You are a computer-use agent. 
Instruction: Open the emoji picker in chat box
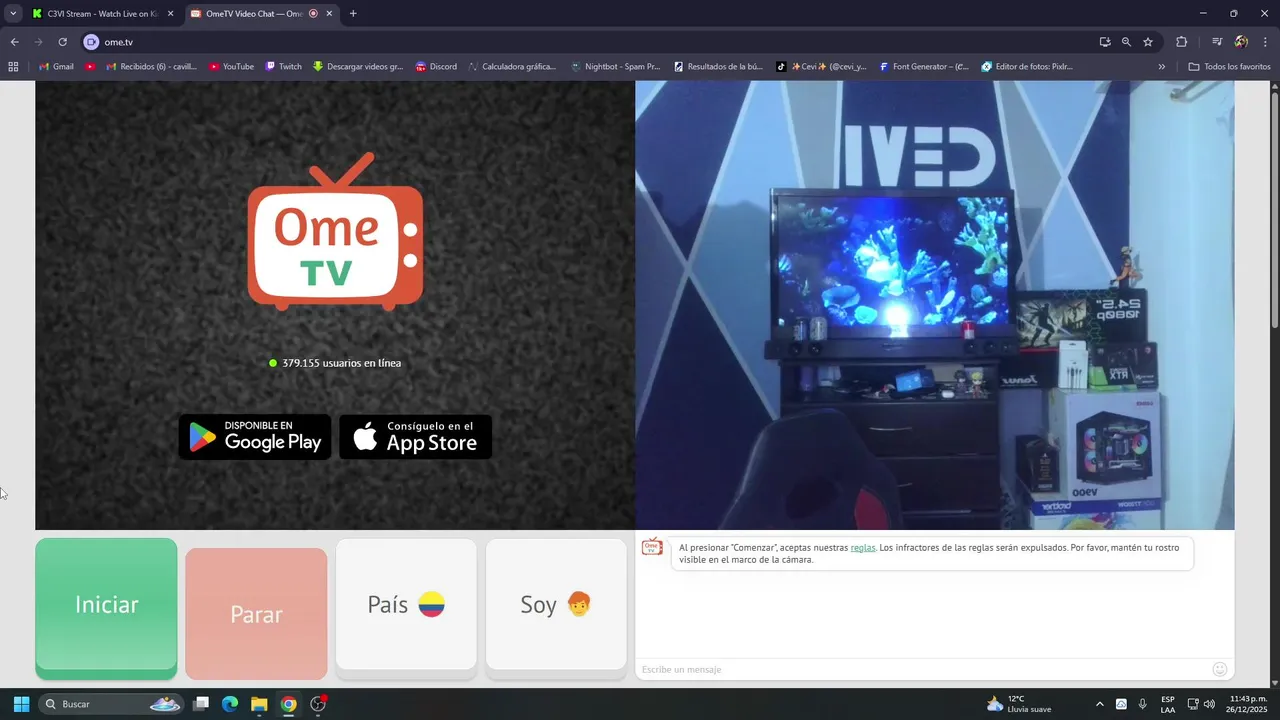click(1219, 669)
